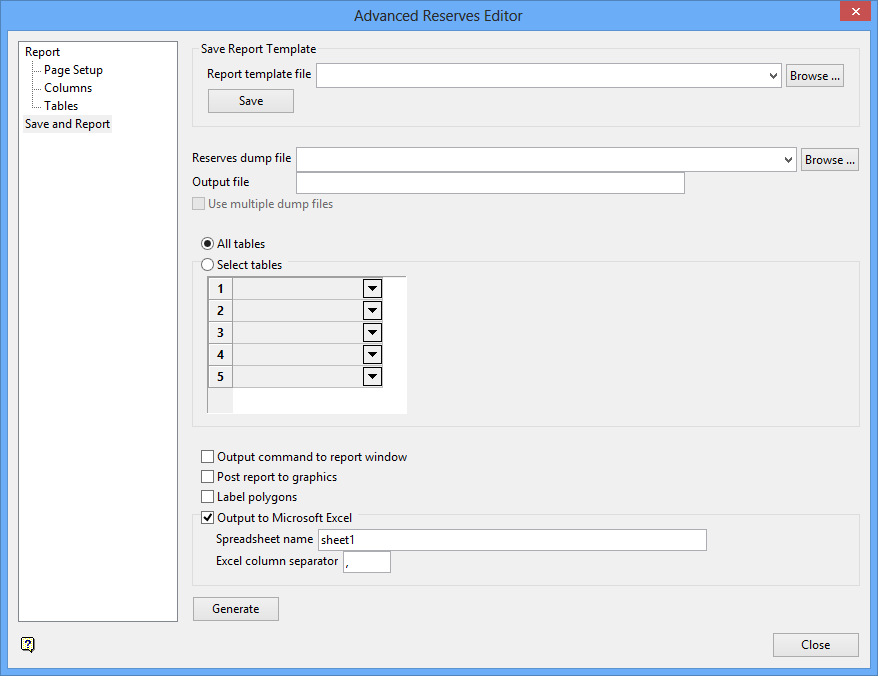Viewport: 878px width, 676px height.
Task: Go to the Tables tree item
Action: (x=61, y=106)
